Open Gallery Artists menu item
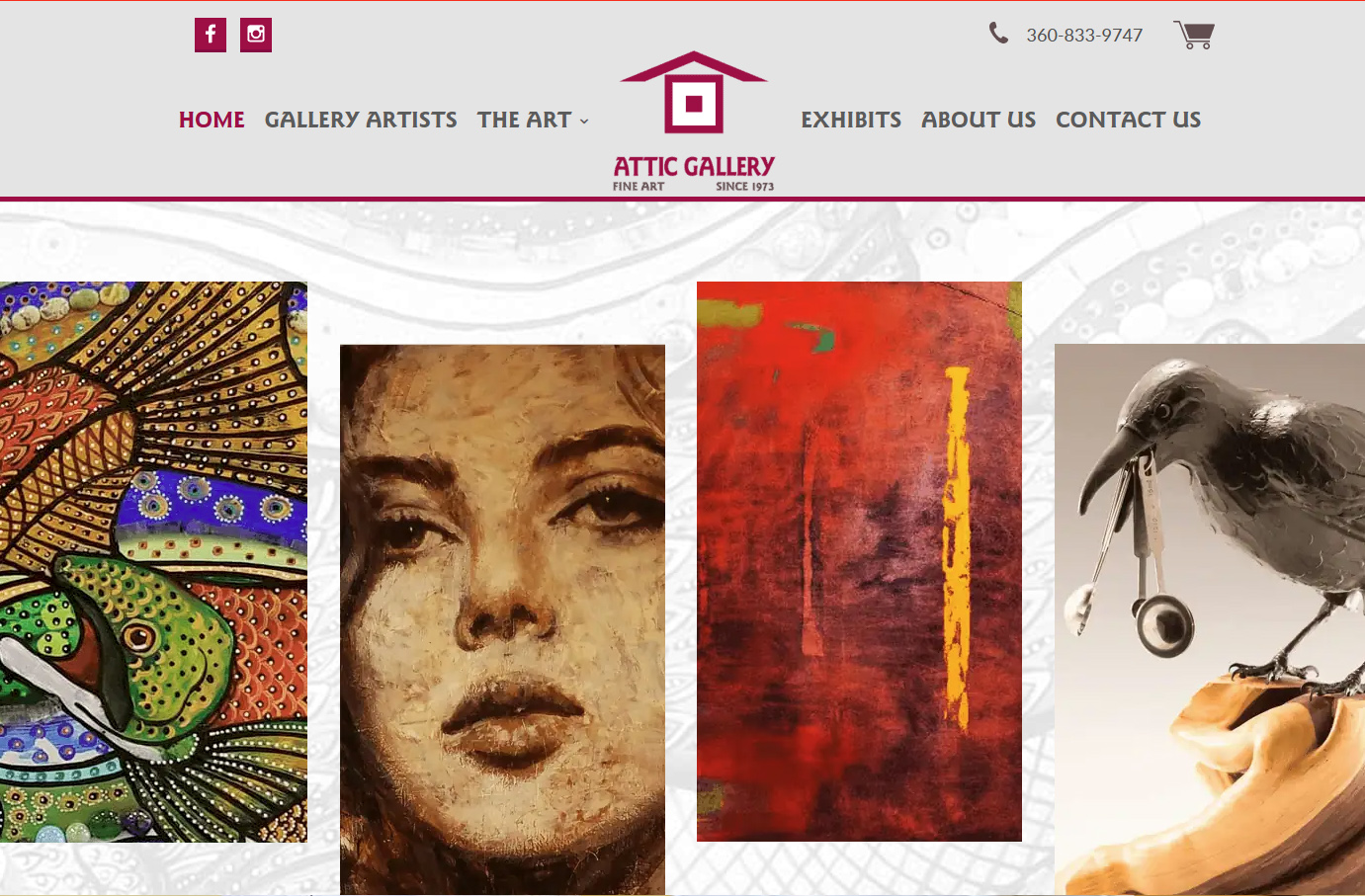 pyautogui.click(x=361, y=120)
